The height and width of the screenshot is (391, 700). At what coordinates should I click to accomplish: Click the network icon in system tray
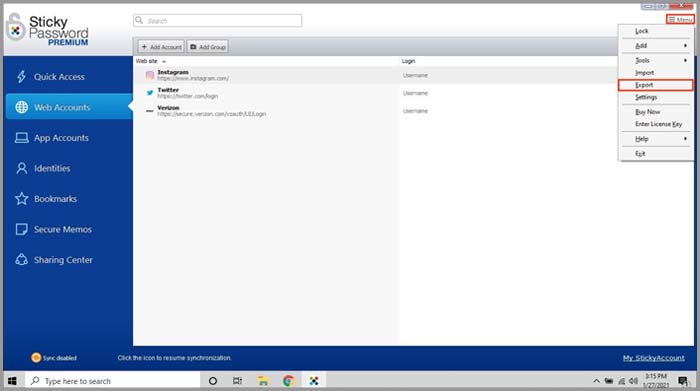coord(621,381)
